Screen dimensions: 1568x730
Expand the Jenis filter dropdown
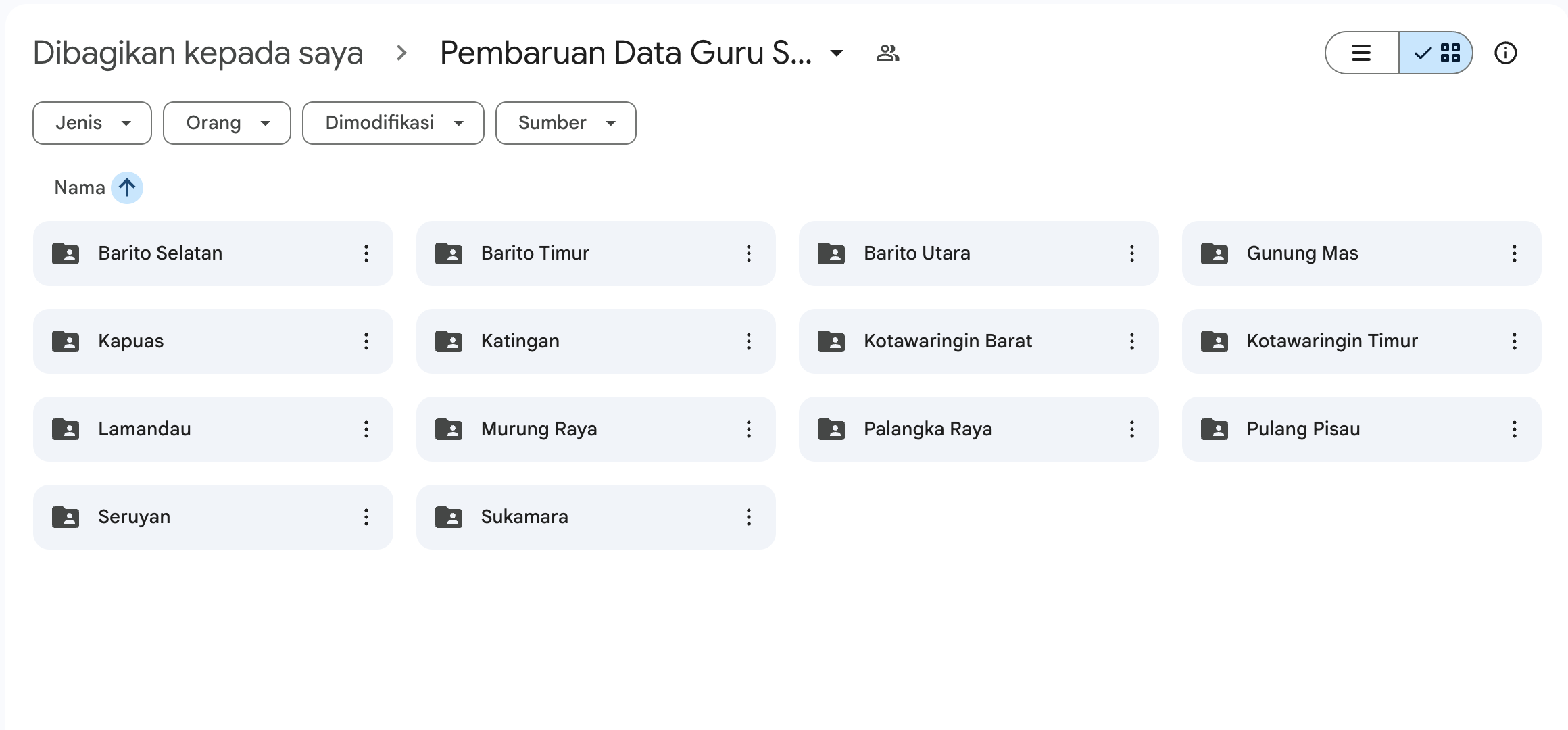point(93,123)
